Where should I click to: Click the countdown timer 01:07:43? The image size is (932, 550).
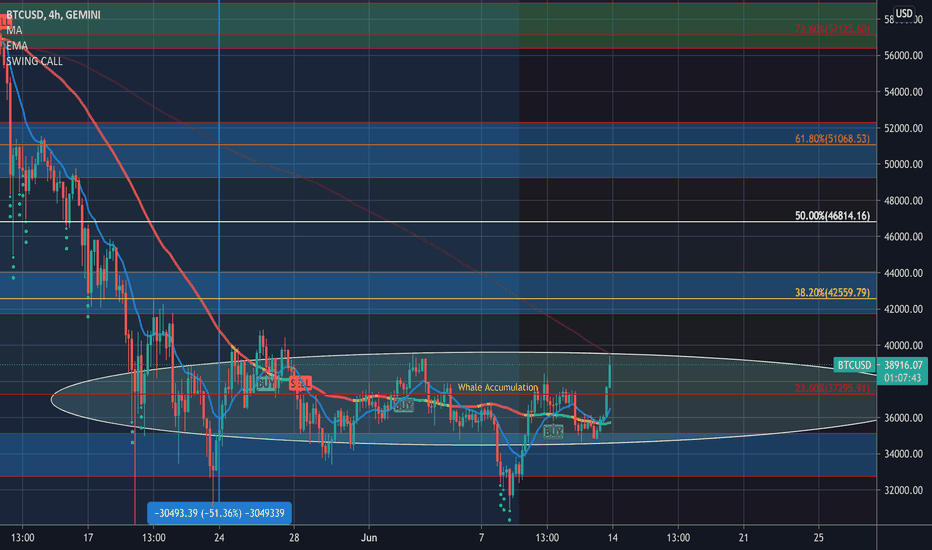(902, 378)
